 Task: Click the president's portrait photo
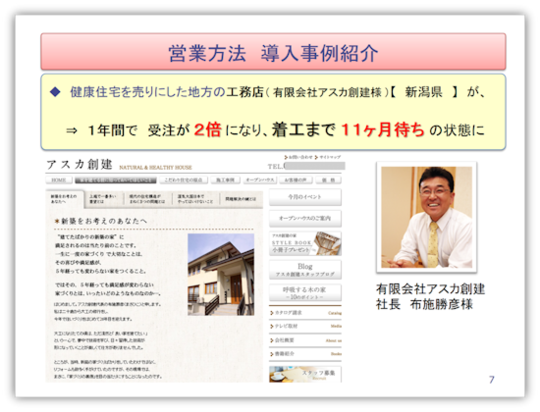pyautogui.click(x=426, y=217)
